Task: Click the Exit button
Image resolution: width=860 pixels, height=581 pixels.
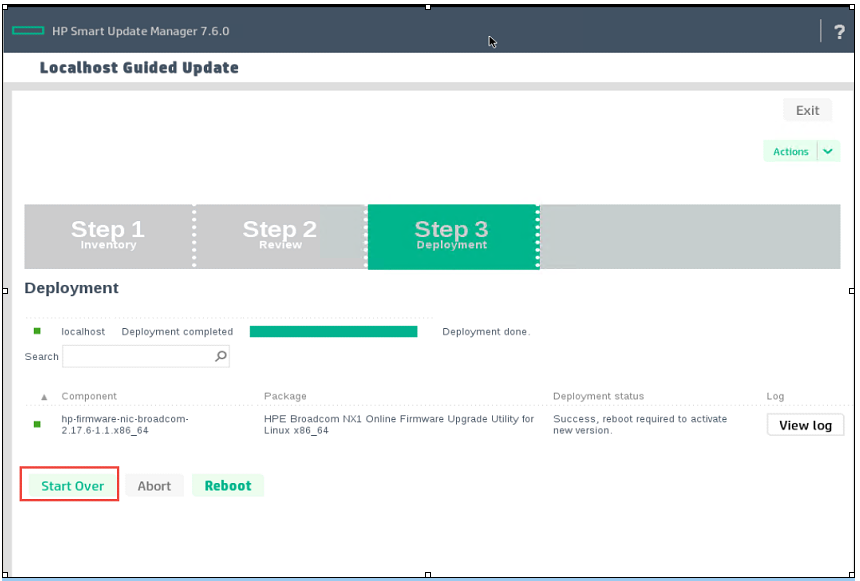Action: tap(807, 110)
